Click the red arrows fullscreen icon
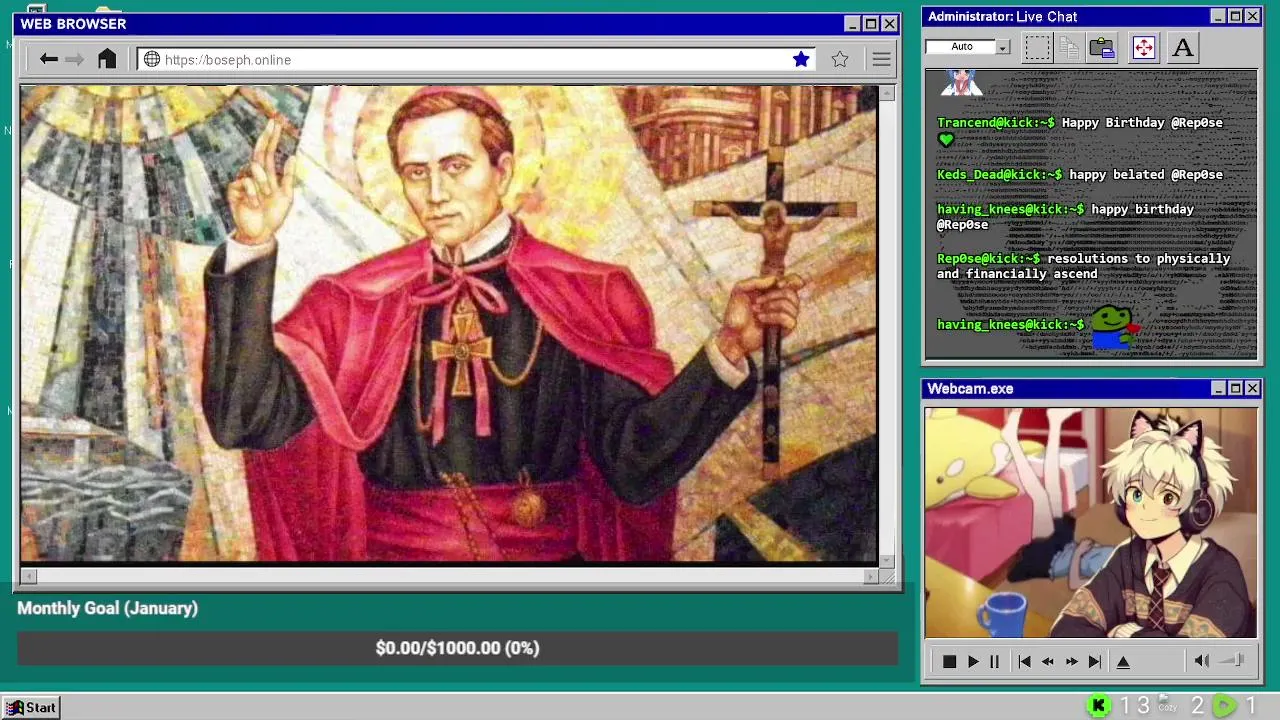1280x720 pixels. pos(1143,47)
